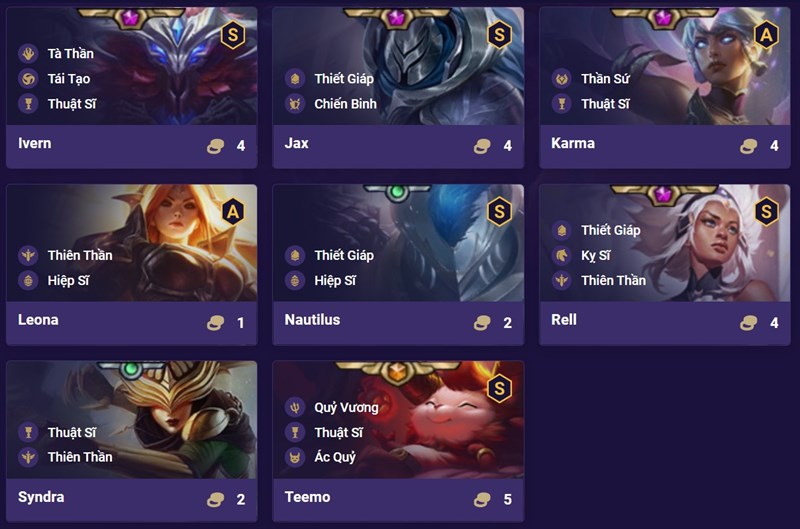This screenshot has height=529, width=800.
Task: Click the Tà Thần trait icon on Ivern's card
Action: coord(27,53)
